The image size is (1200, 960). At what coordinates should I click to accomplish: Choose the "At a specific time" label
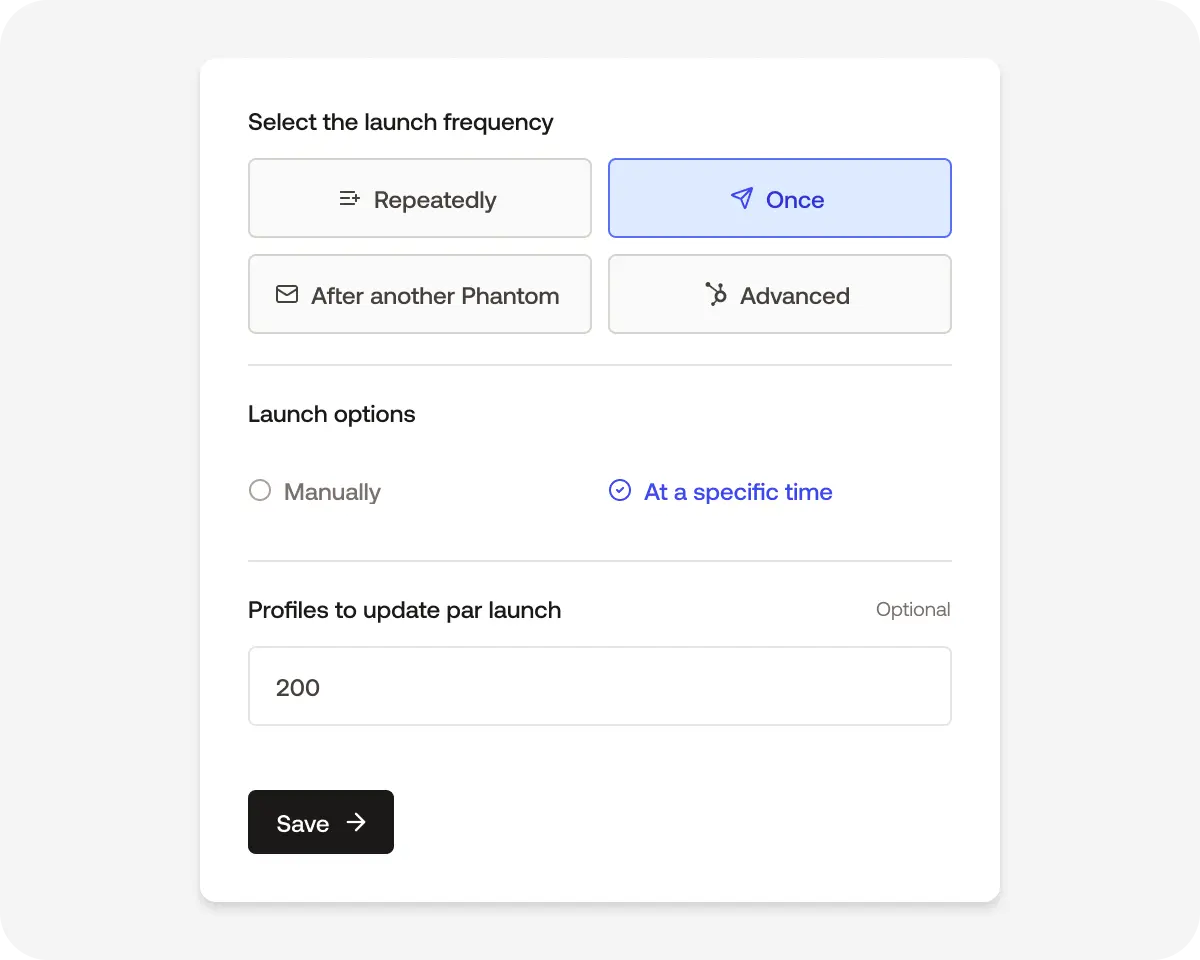click(738, 492)
